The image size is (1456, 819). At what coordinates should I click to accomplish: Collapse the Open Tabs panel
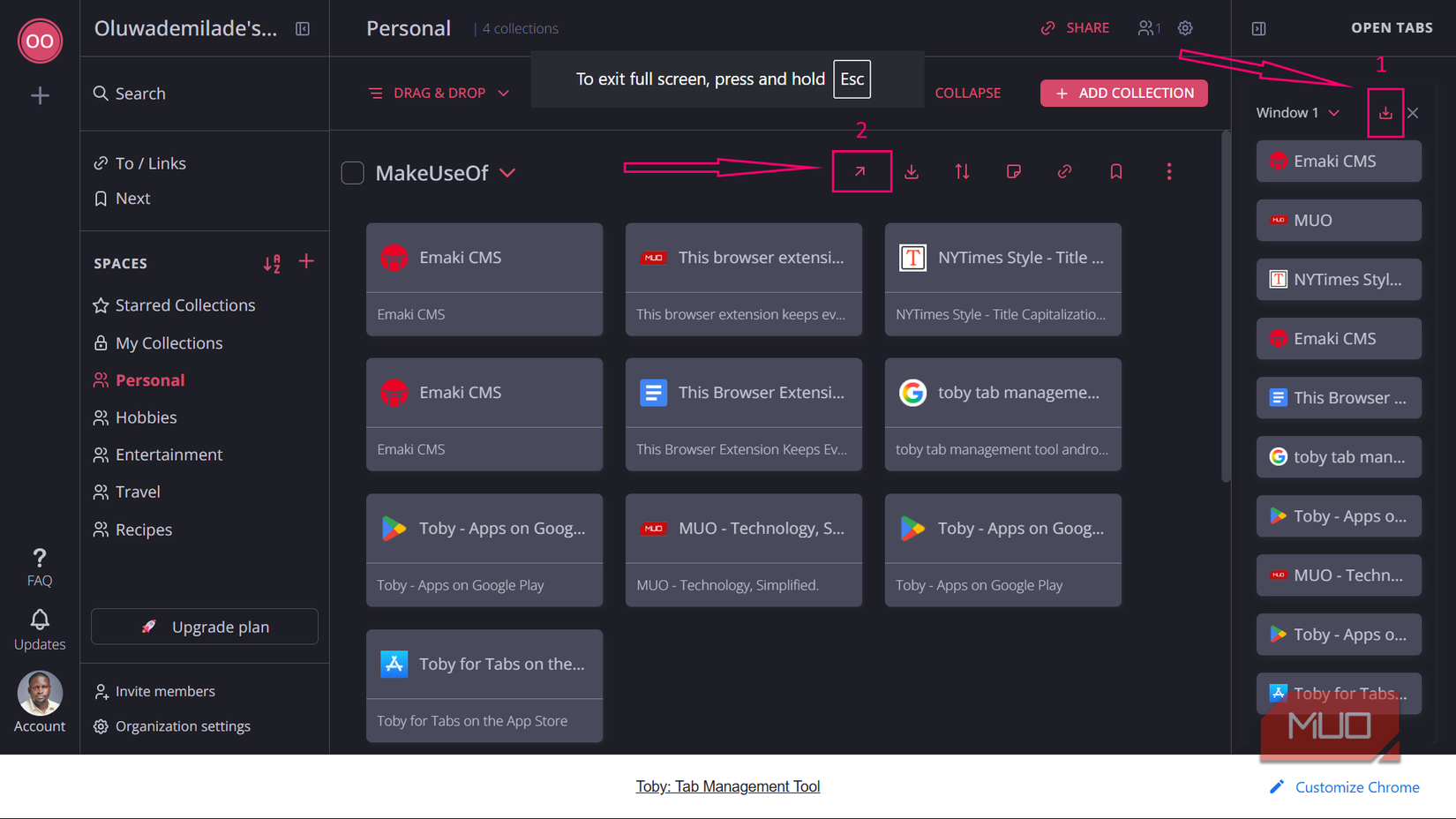point(1258,27)
